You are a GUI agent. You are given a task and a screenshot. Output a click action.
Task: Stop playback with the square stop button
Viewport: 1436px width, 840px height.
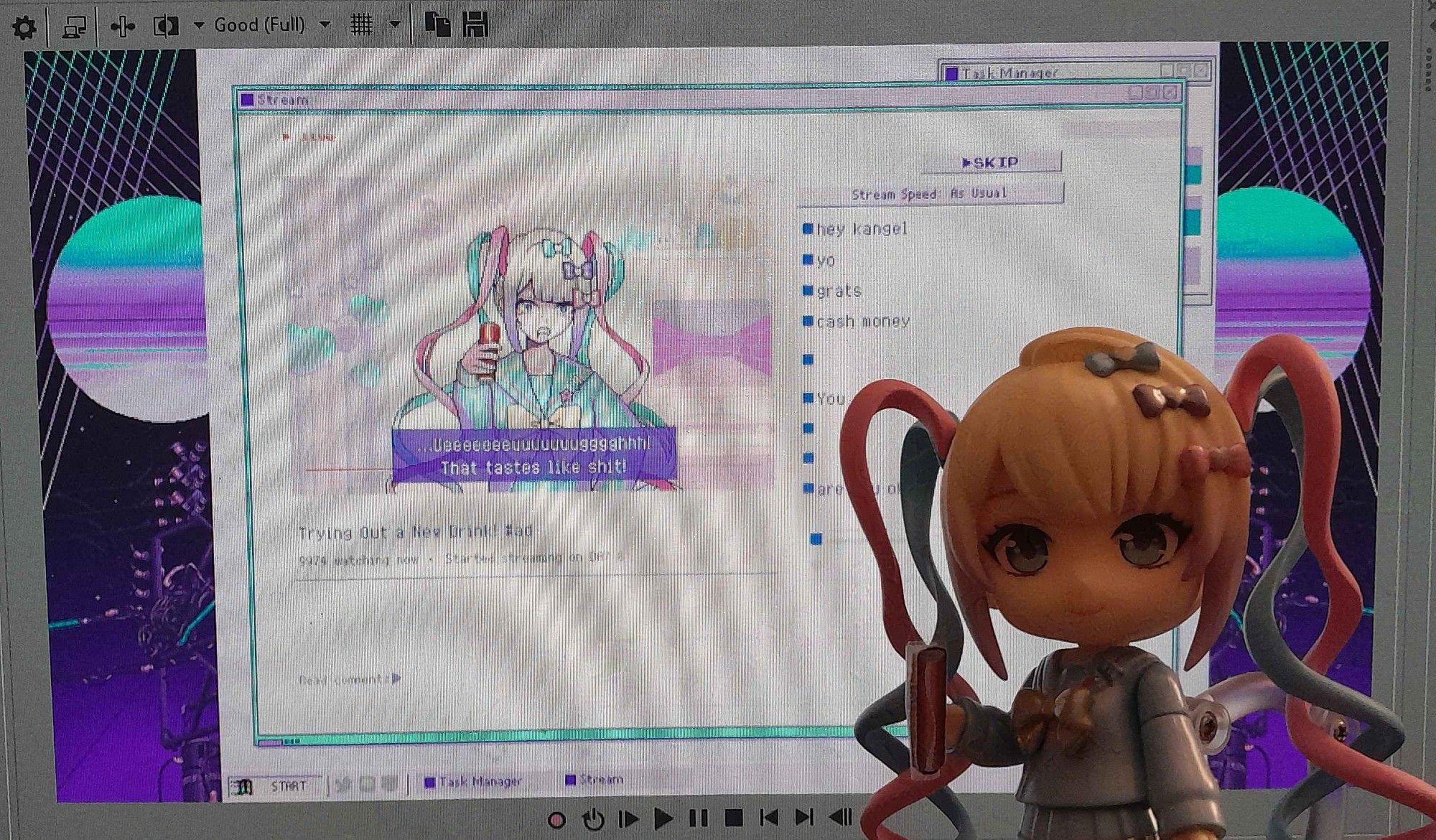point(733,818)
